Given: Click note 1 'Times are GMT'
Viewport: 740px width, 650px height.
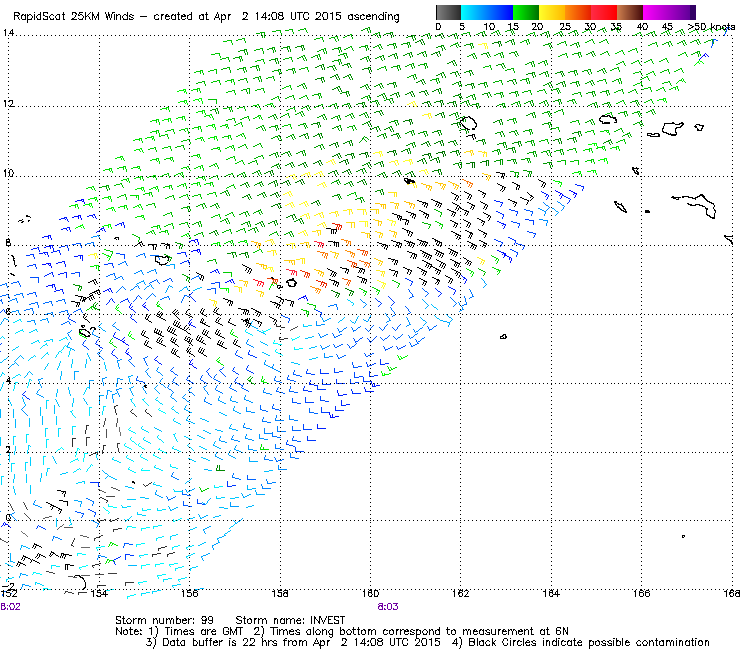Looking at the screenshot, I should click(197, 632).
